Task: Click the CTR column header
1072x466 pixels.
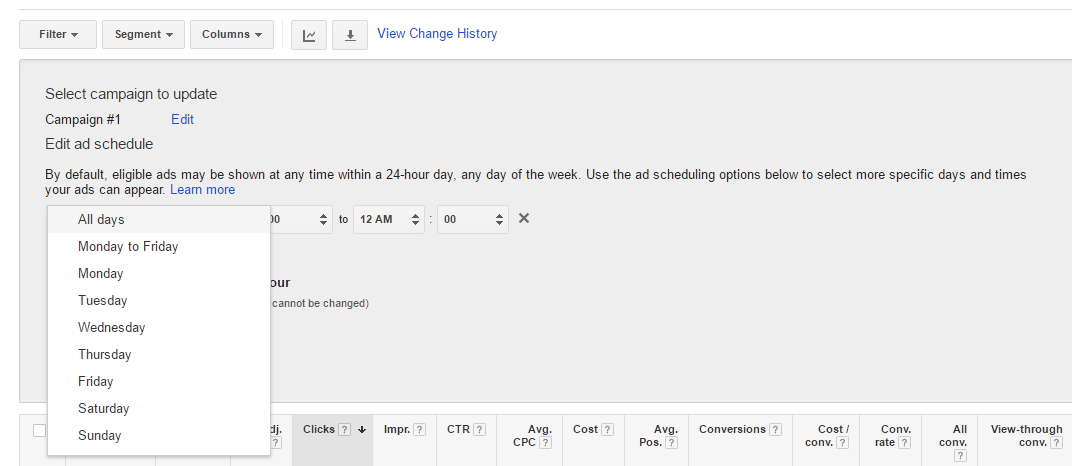Action: pos(457,429)
